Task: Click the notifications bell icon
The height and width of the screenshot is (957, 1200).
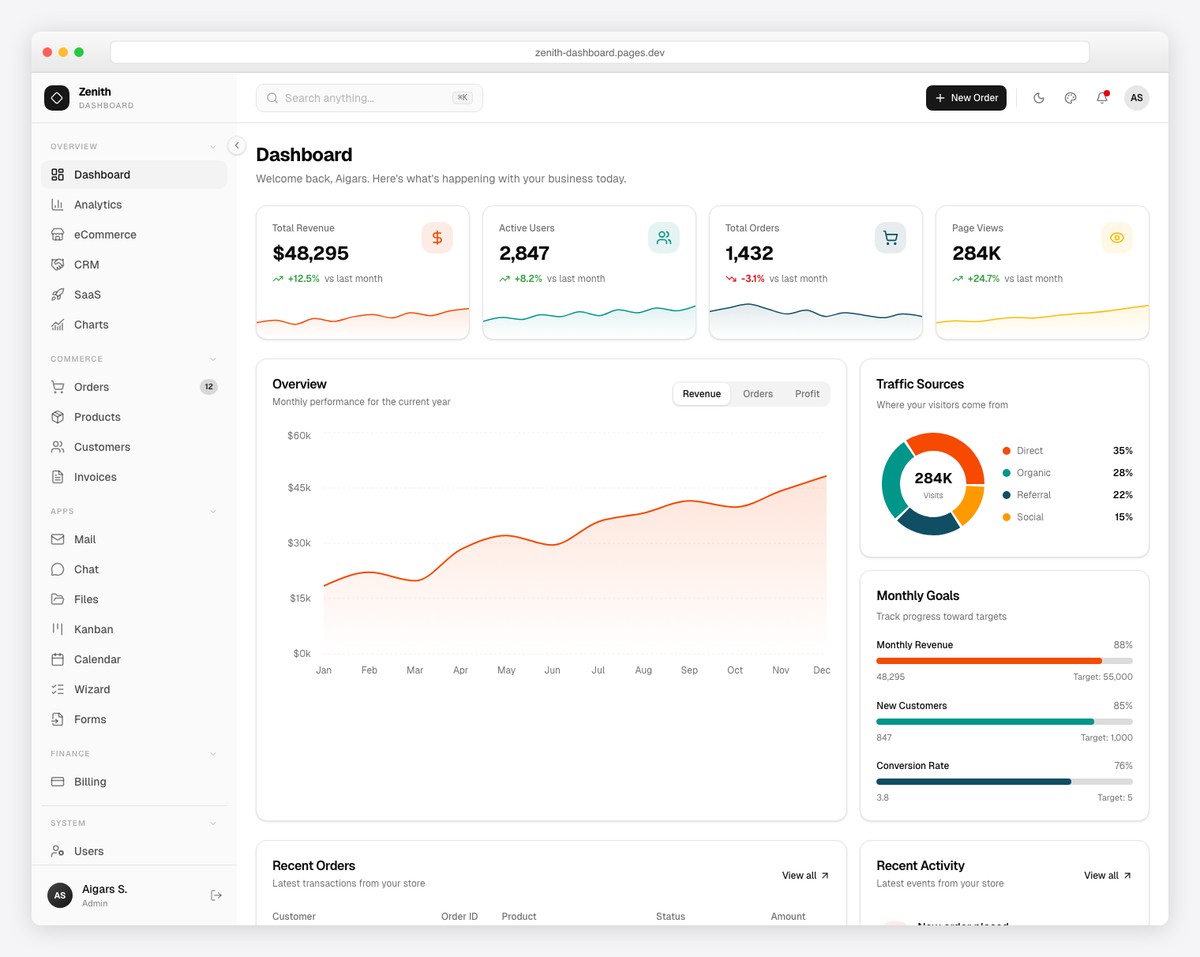Action: click(1102, 98)
